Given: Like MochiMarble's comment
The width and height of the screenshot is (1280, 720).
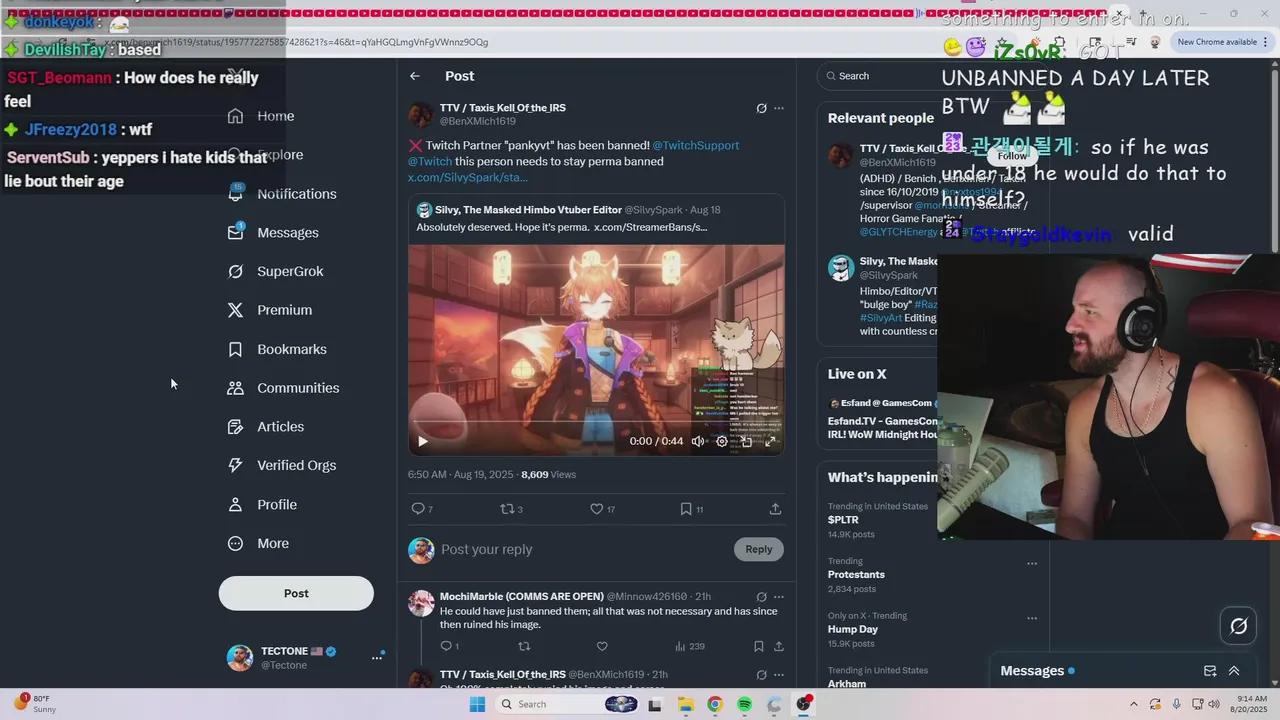Looking at the screenshot, I should 602,646.
